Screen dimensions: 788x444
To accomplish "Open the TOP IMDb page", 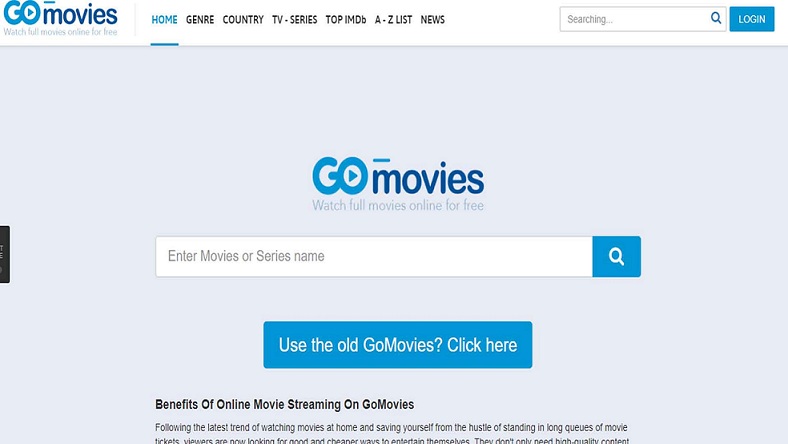I will coord(346,20).
